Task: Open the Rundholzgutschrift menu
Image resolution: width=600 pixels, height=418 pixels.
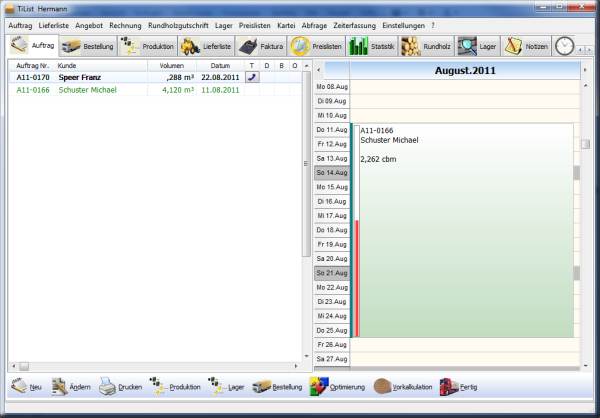Action: [x=178, y=26]
